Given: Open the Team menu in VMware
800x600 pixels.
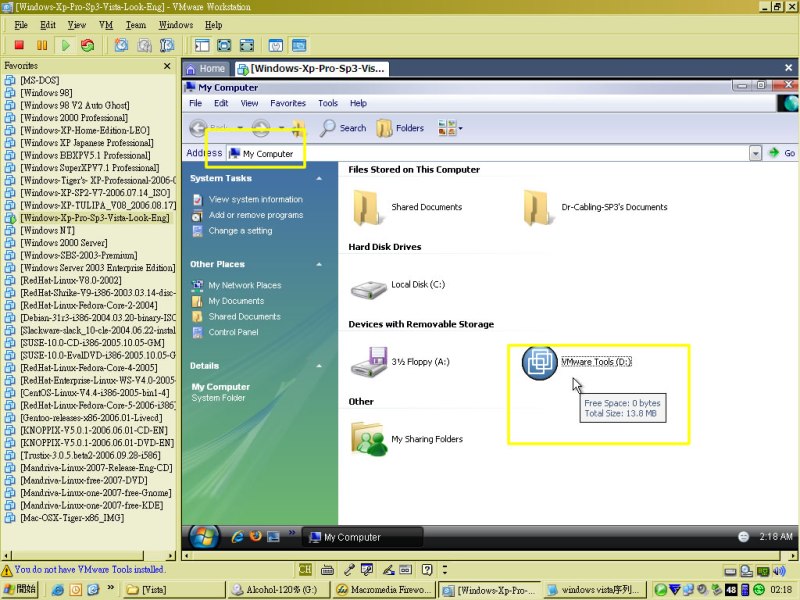Looking at the screenshot, I should click(136, 25).
